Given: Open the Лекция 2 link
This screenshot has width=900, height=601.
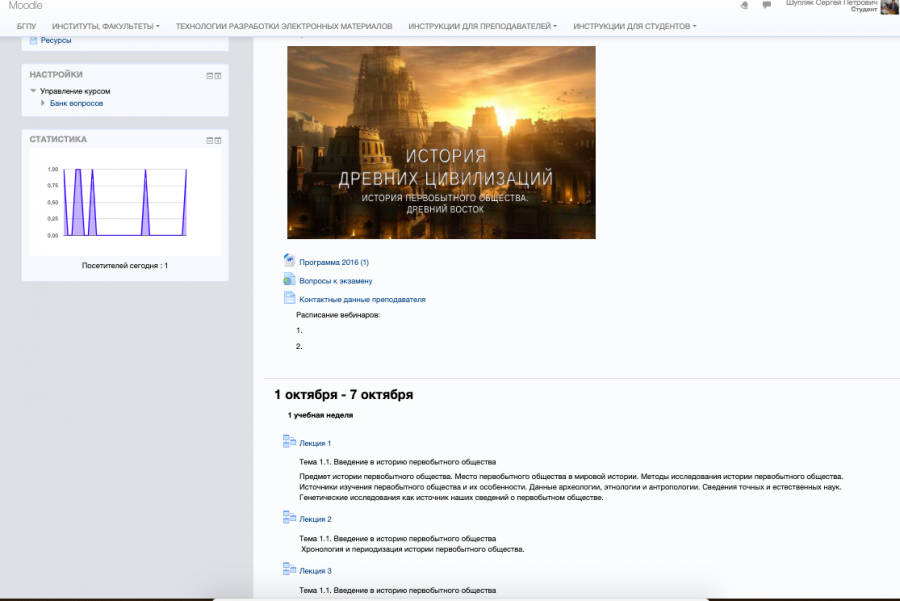Looking at the screenshot, I should click(x=315, y=519).
